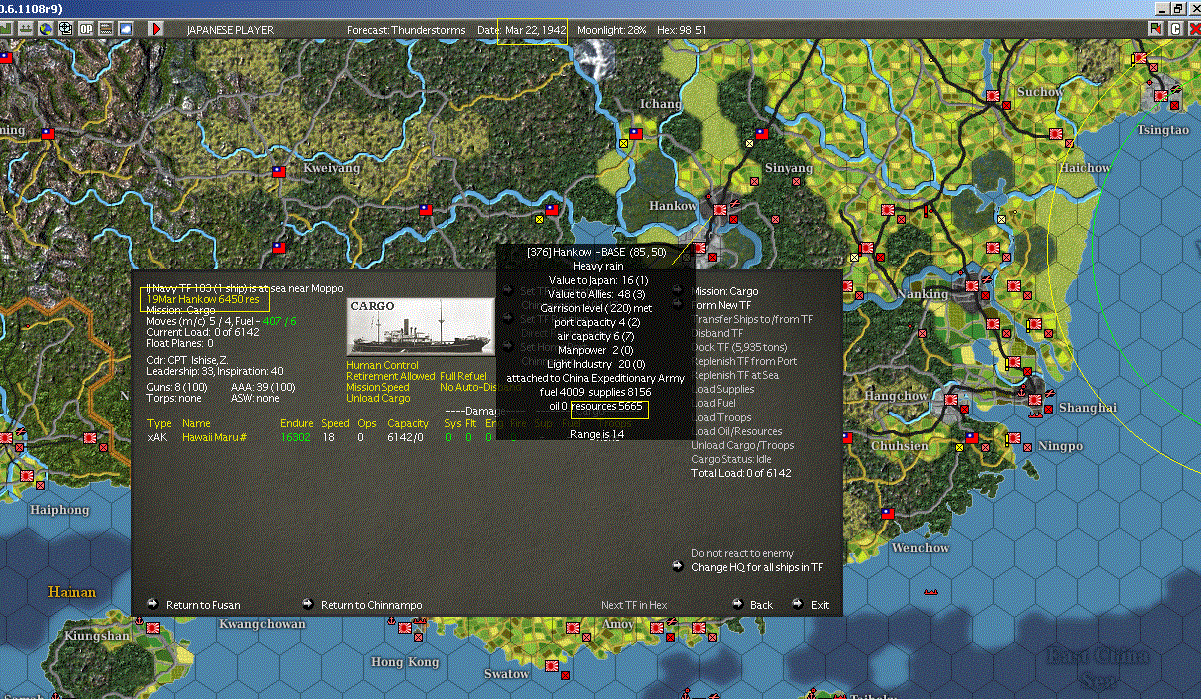The height and width of the screenshot is (699, 1201).
Task: Select the Haichow base marker on map
Action: point(1056,133)
